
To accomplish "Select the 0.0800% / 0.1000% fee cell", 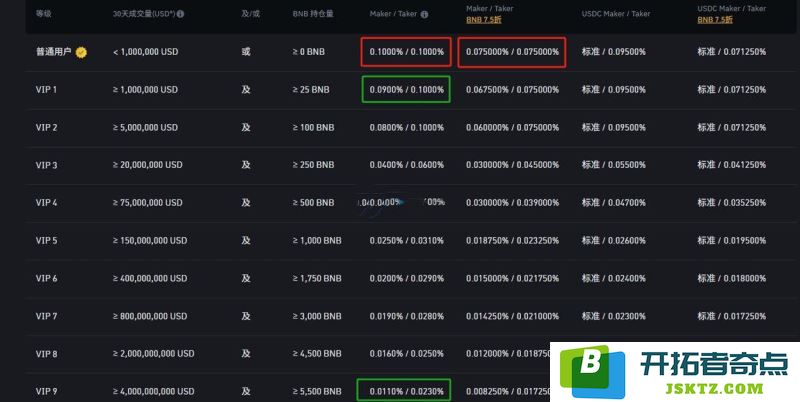I will tap(407, 127).
